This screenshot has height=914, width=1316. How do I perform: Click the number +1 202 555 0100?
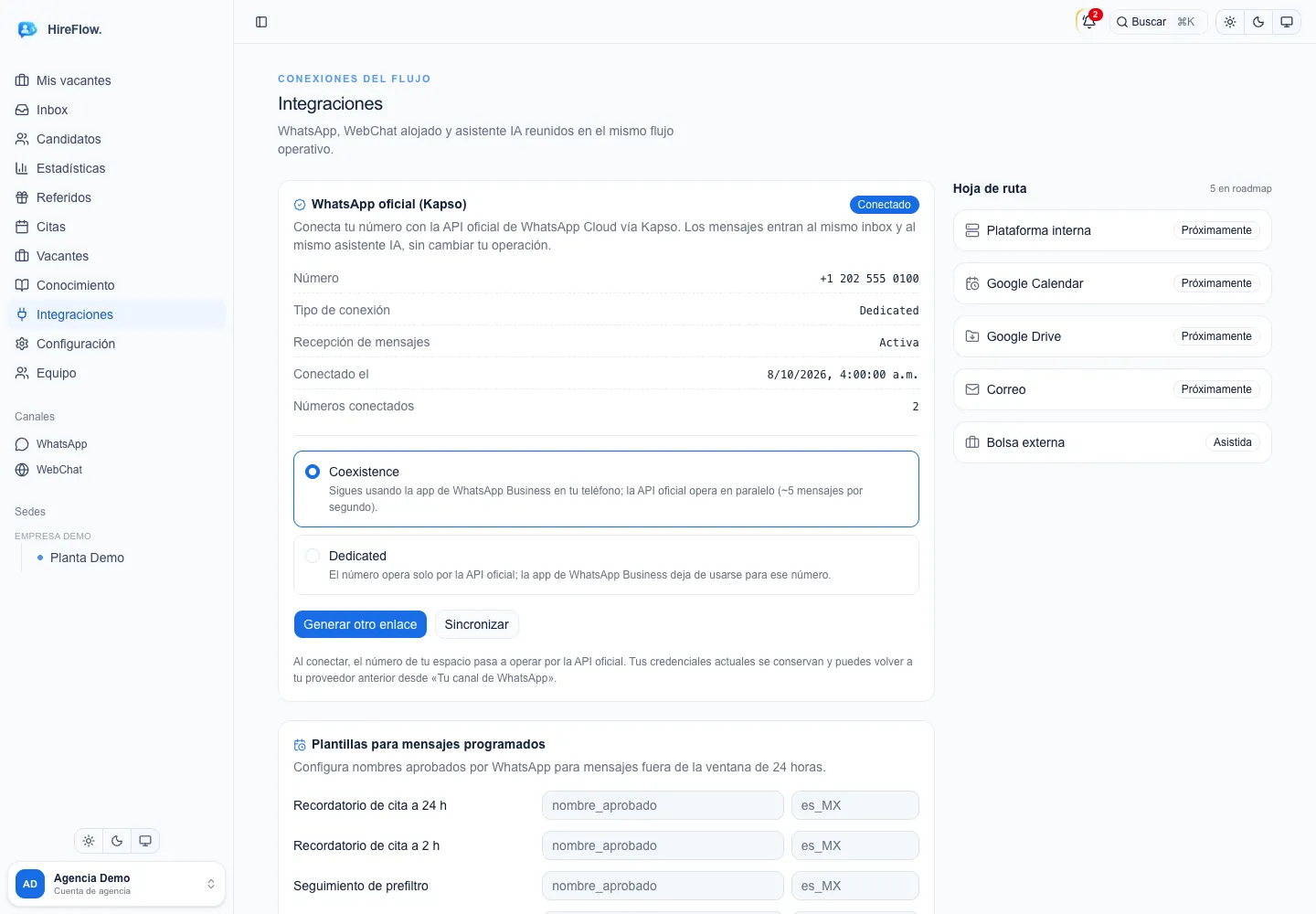coord(869,279)
